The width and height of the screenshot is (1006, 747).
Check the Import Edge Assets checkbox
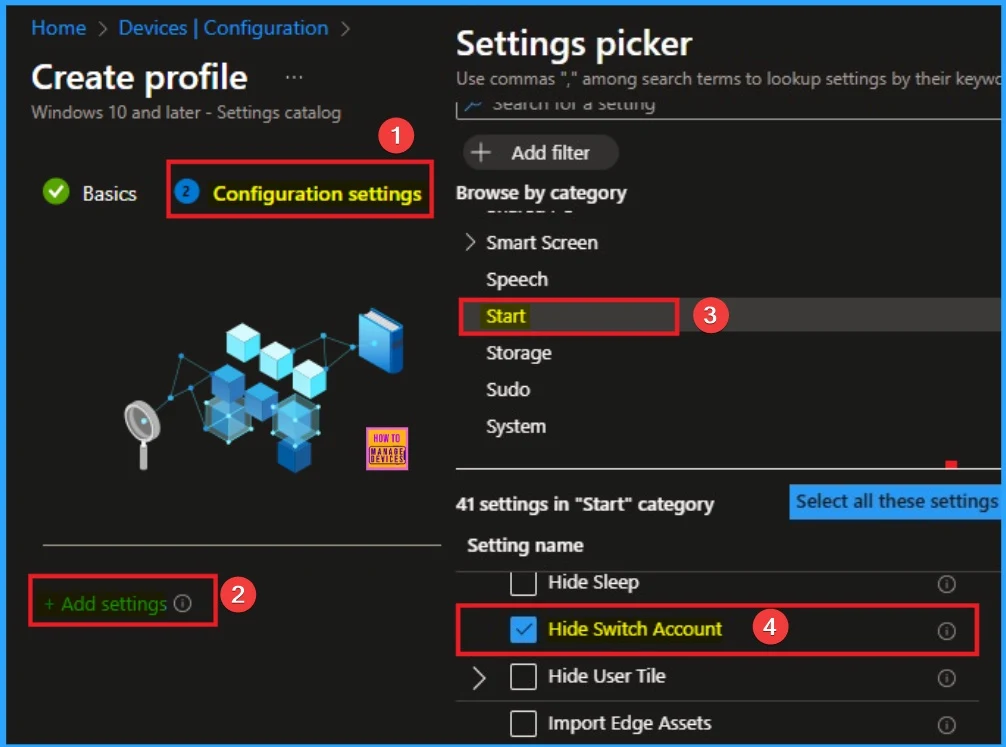point(523,724)
